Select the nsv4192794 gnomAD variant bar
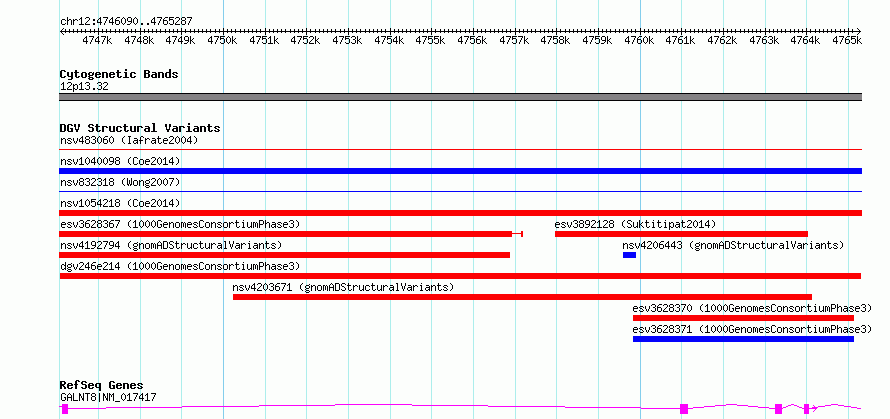The image size is (890, 419). (x=285, y=255)
